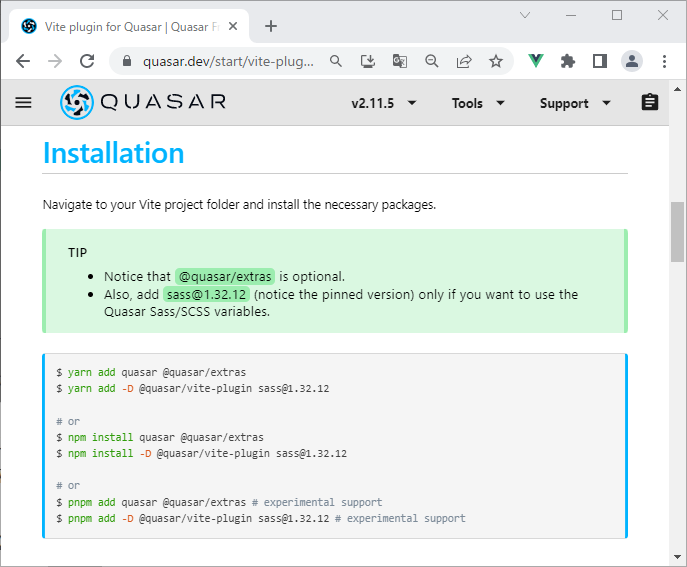Click the address bar URL

pyautogui.click(x=228, y=61)
